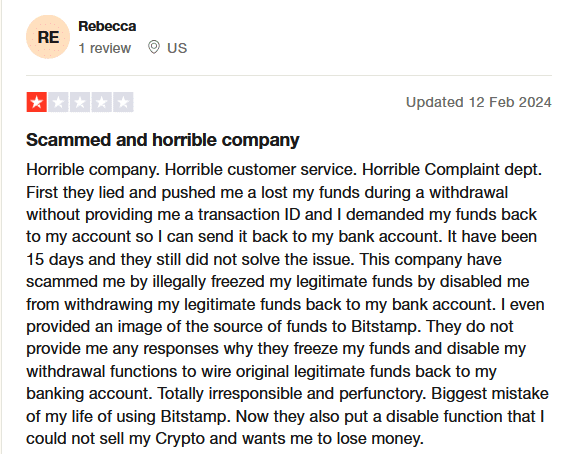Viewport: 575px width, 454px height.
Task: Open reviewer Rebecca's profile name
Action: pyautogui.click(x=107, y=26)
